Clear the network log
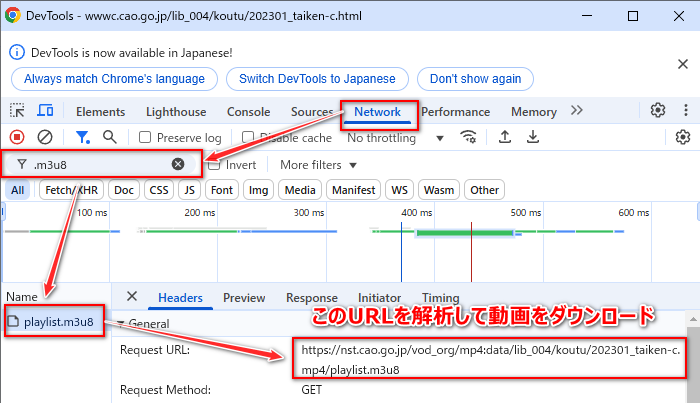 [x=45, y=137]
